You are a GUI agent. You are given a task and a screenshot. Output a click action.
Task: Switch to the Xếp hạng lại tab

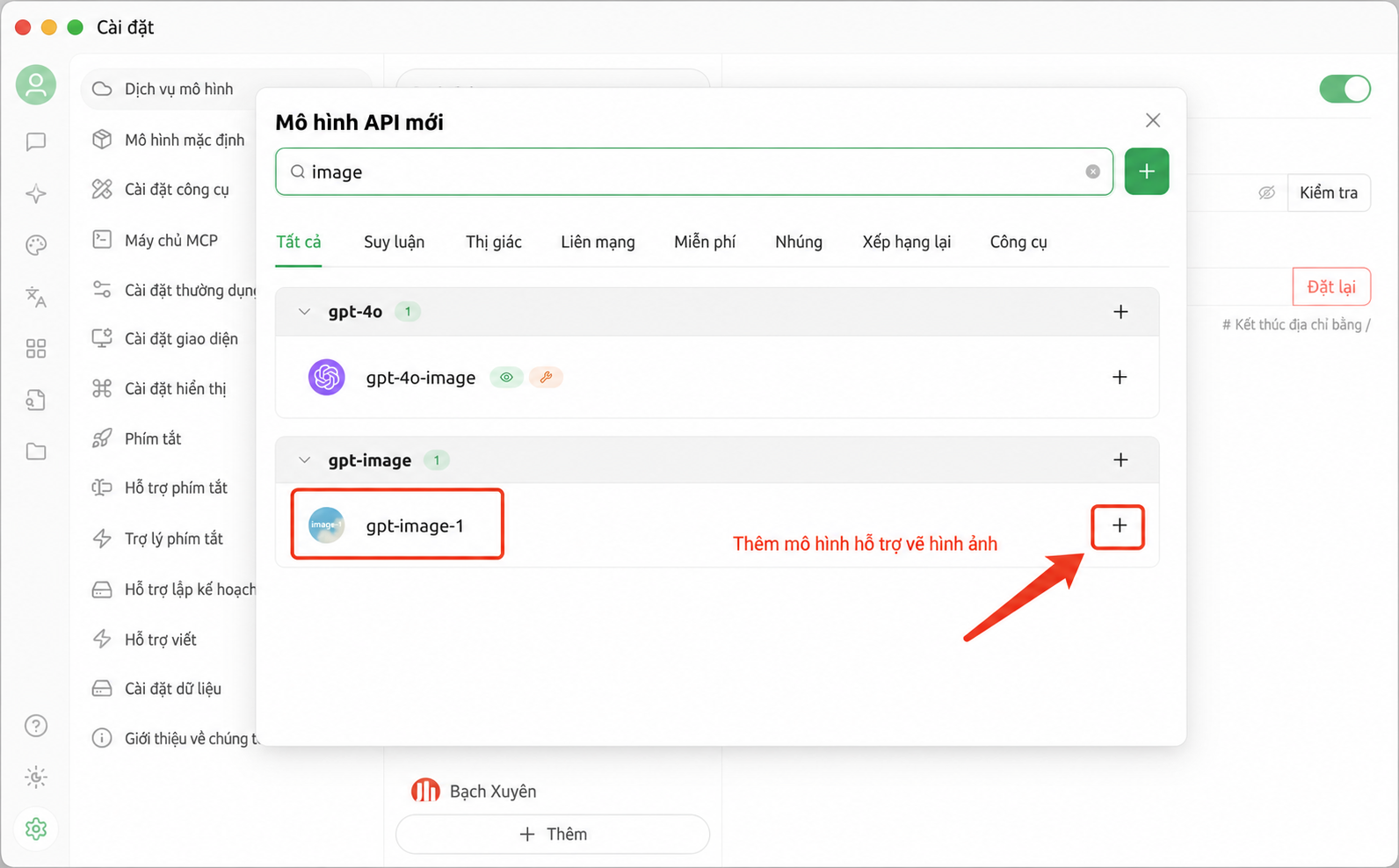(907, 242)
